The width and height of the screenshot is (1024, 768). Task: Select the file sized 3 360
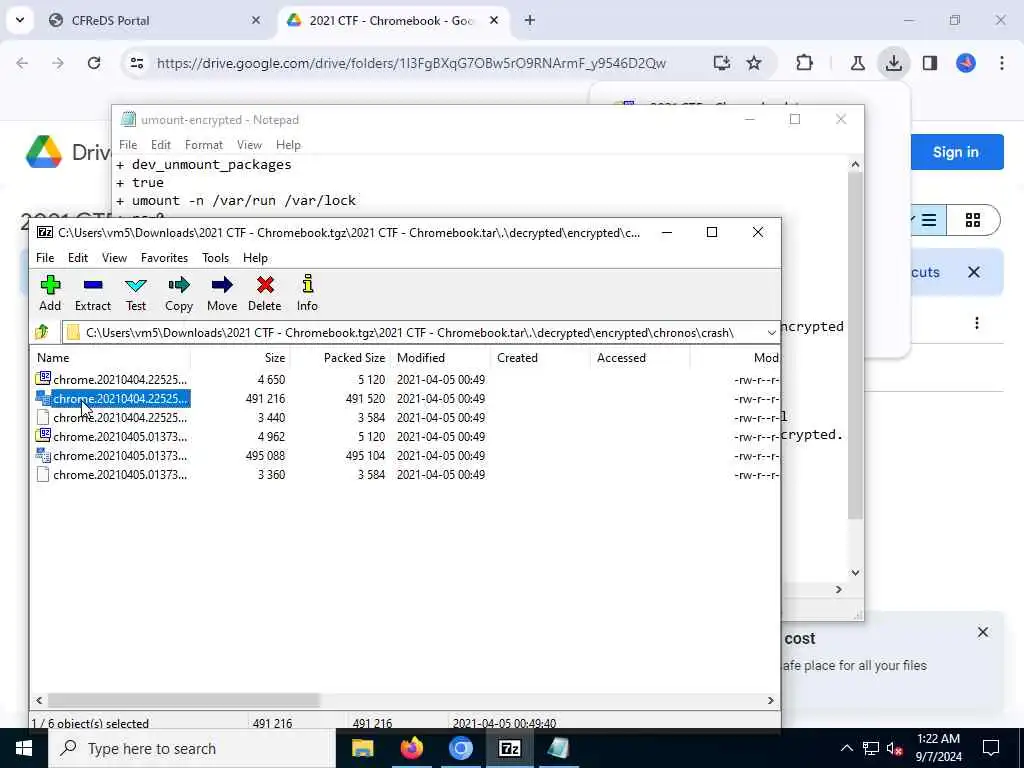(120, 475)
